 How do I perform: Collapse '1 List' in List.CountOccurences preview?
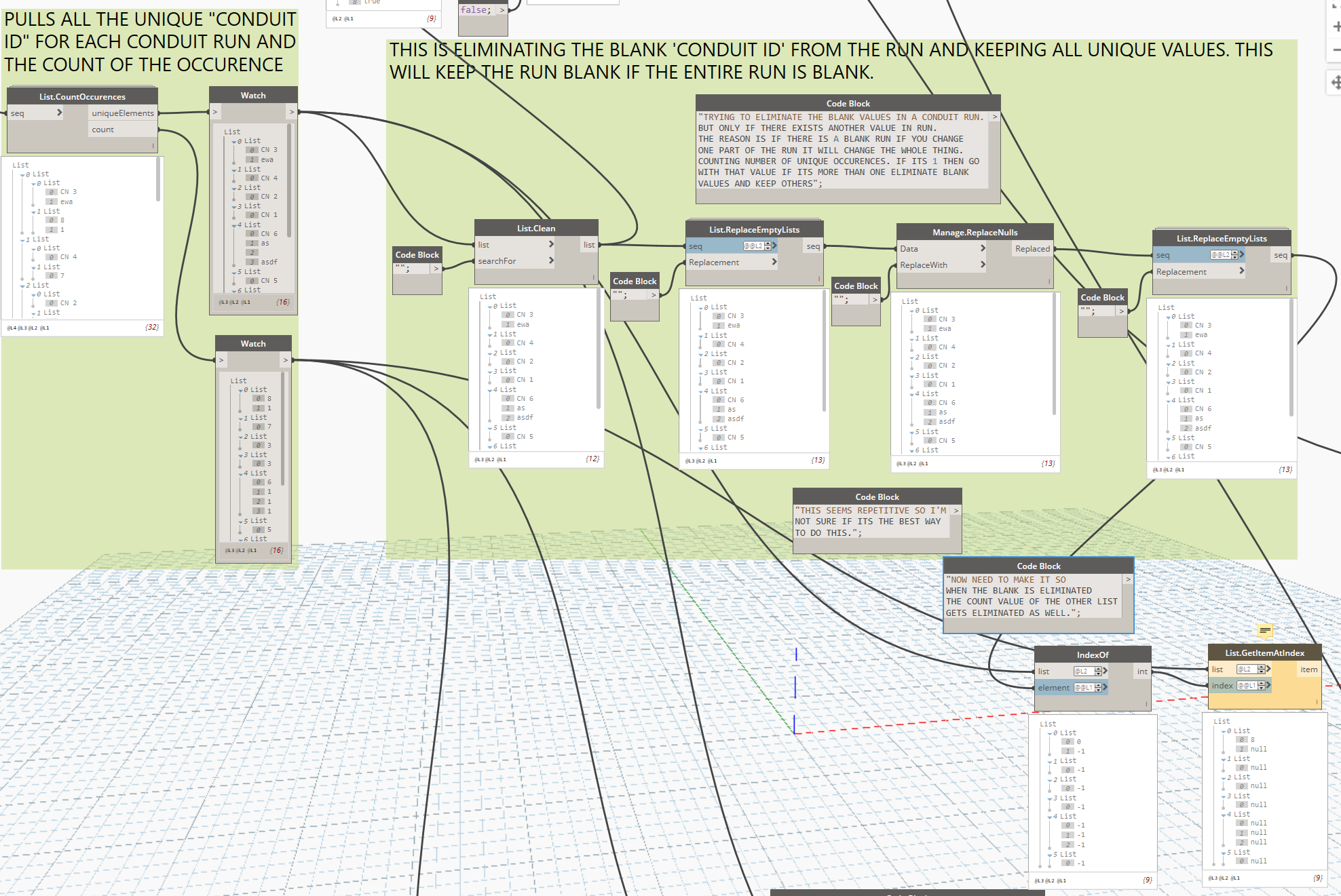click(22, 240)
